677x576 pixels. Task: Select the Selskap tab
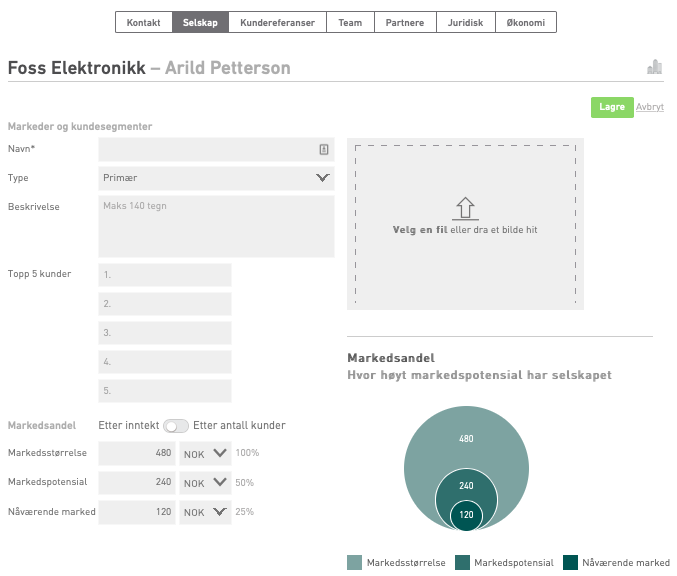(x=200, y=22)
